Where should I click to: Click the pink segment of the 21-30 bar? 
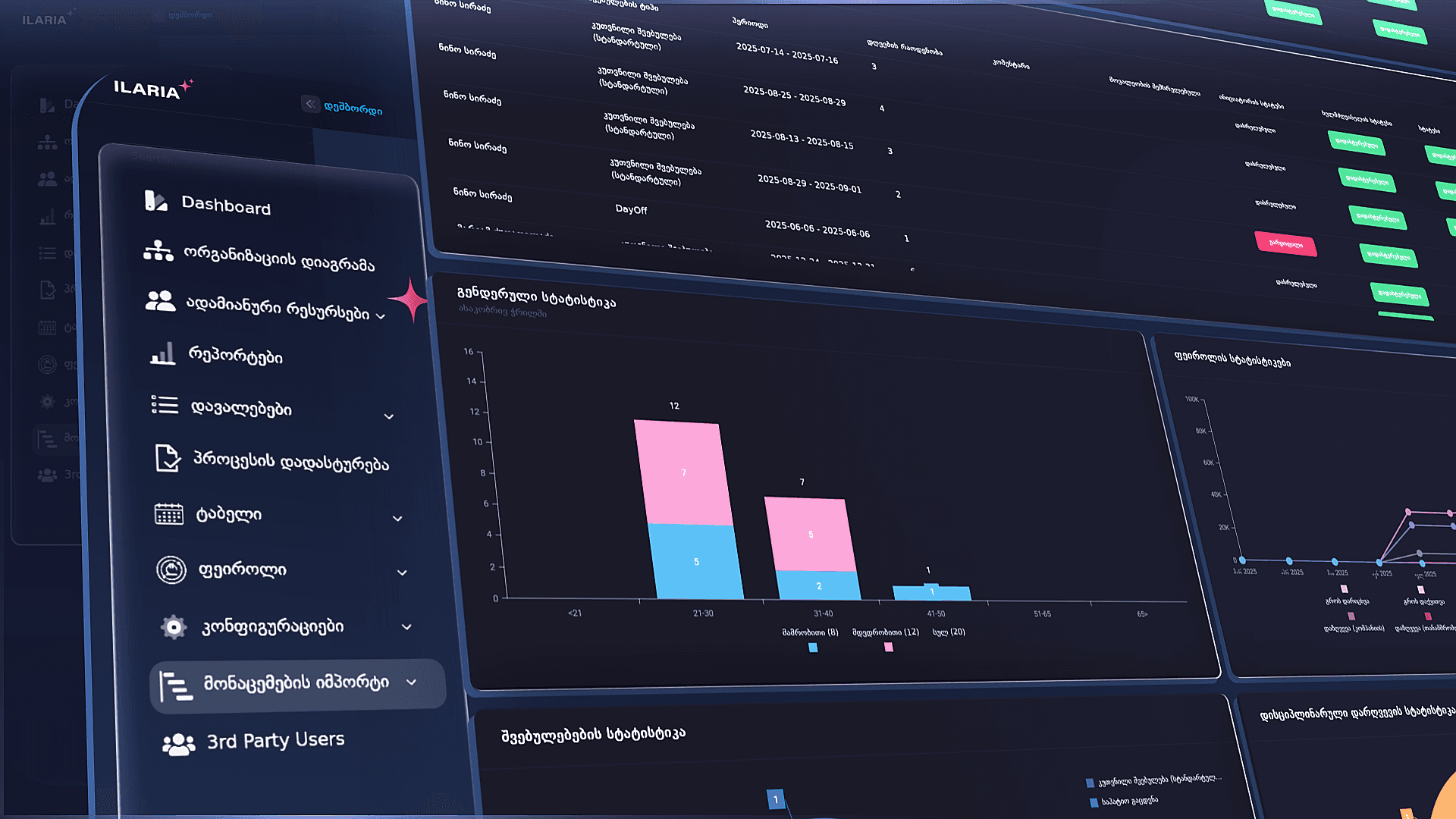click(683, 473)
